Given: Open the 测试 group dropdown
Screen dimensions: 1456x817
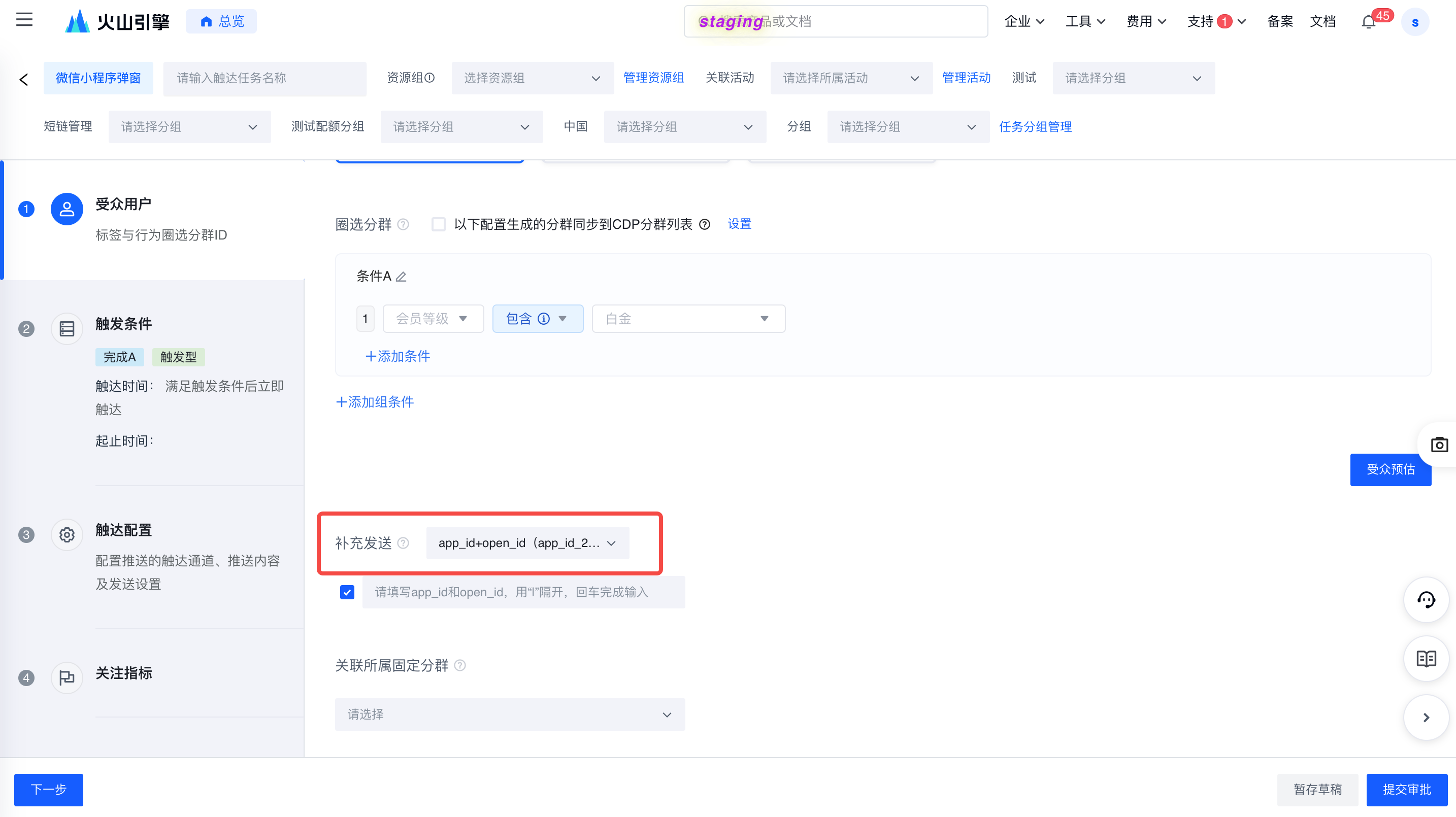Looking at the screenshot, I should (1133, 78).
